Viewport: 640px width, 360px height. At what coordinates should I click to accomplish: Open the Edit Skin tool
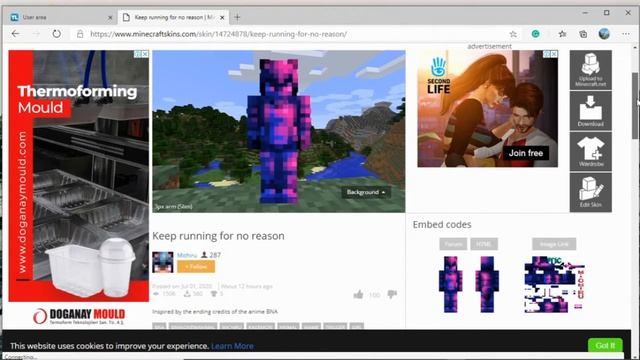[591, 192]
